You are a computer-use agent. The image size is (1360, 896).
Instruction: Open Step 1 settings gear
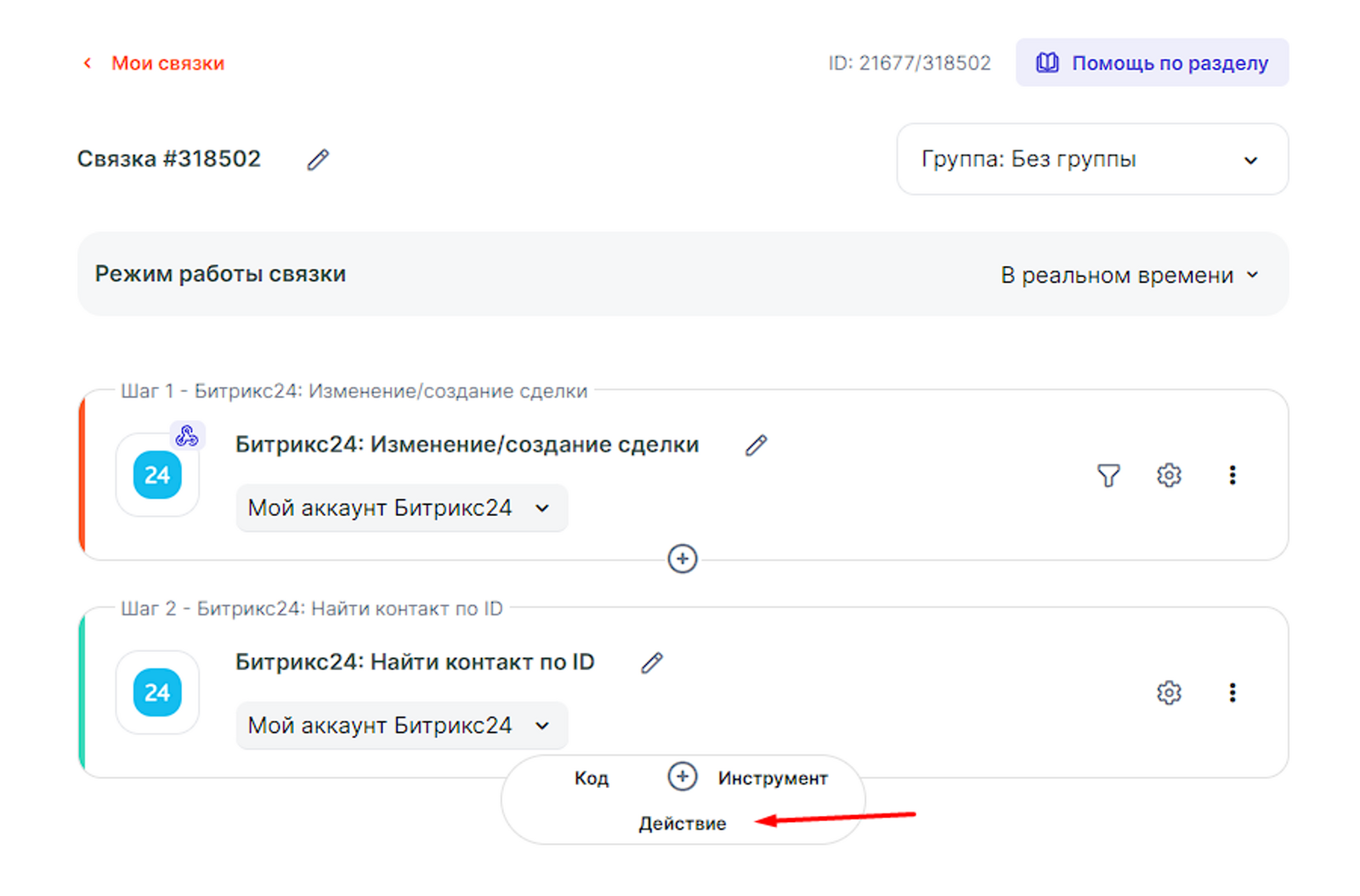[1169, 475]
